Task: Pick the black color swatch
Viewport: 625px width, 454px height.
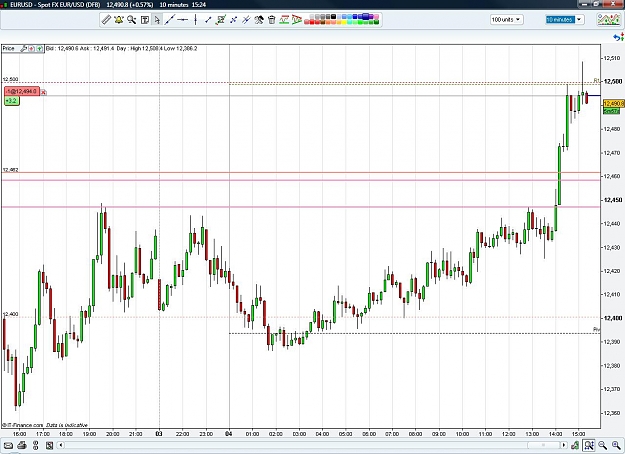Action: pyautogui.click(x=333, y=16)
